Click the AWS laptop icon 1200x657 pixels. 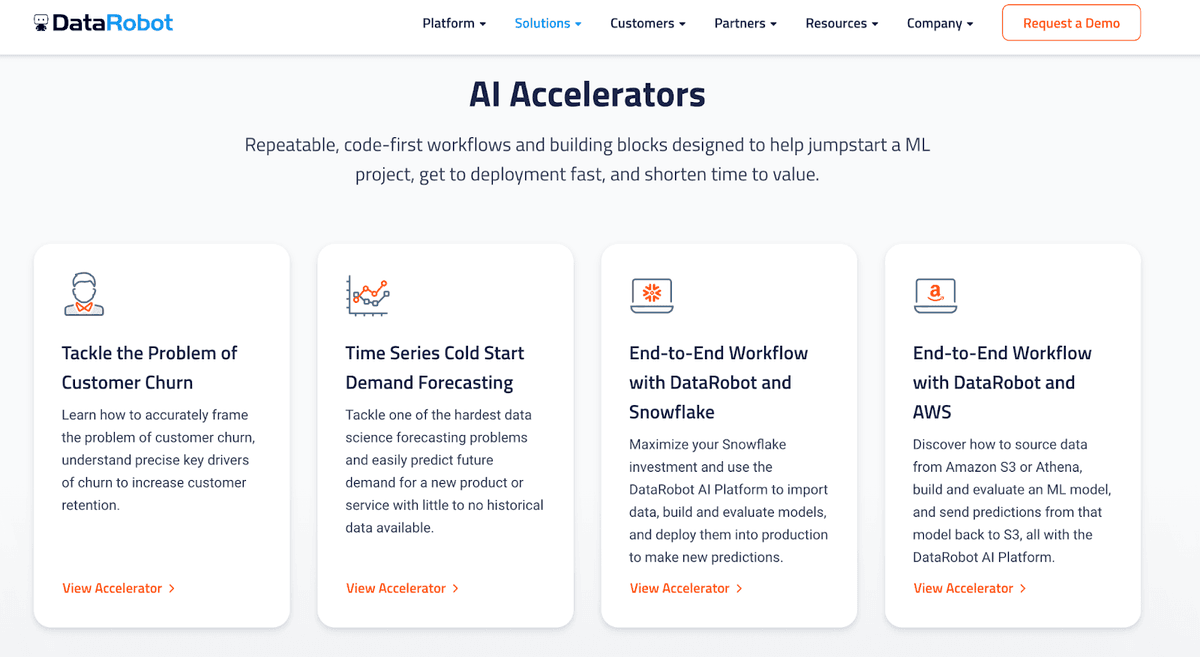pyautogui.click(x=935, y=295)
